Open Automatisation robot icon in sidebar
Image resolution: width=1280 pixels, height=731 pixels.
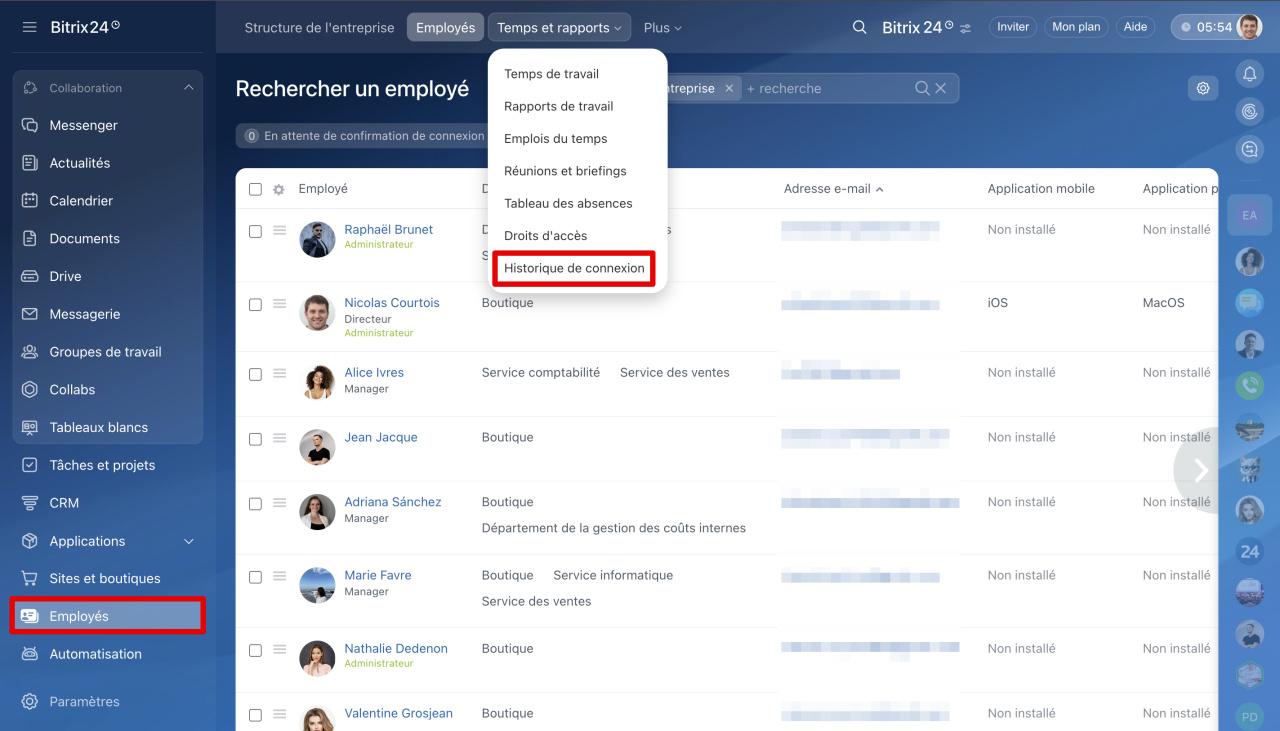point(30,654)
